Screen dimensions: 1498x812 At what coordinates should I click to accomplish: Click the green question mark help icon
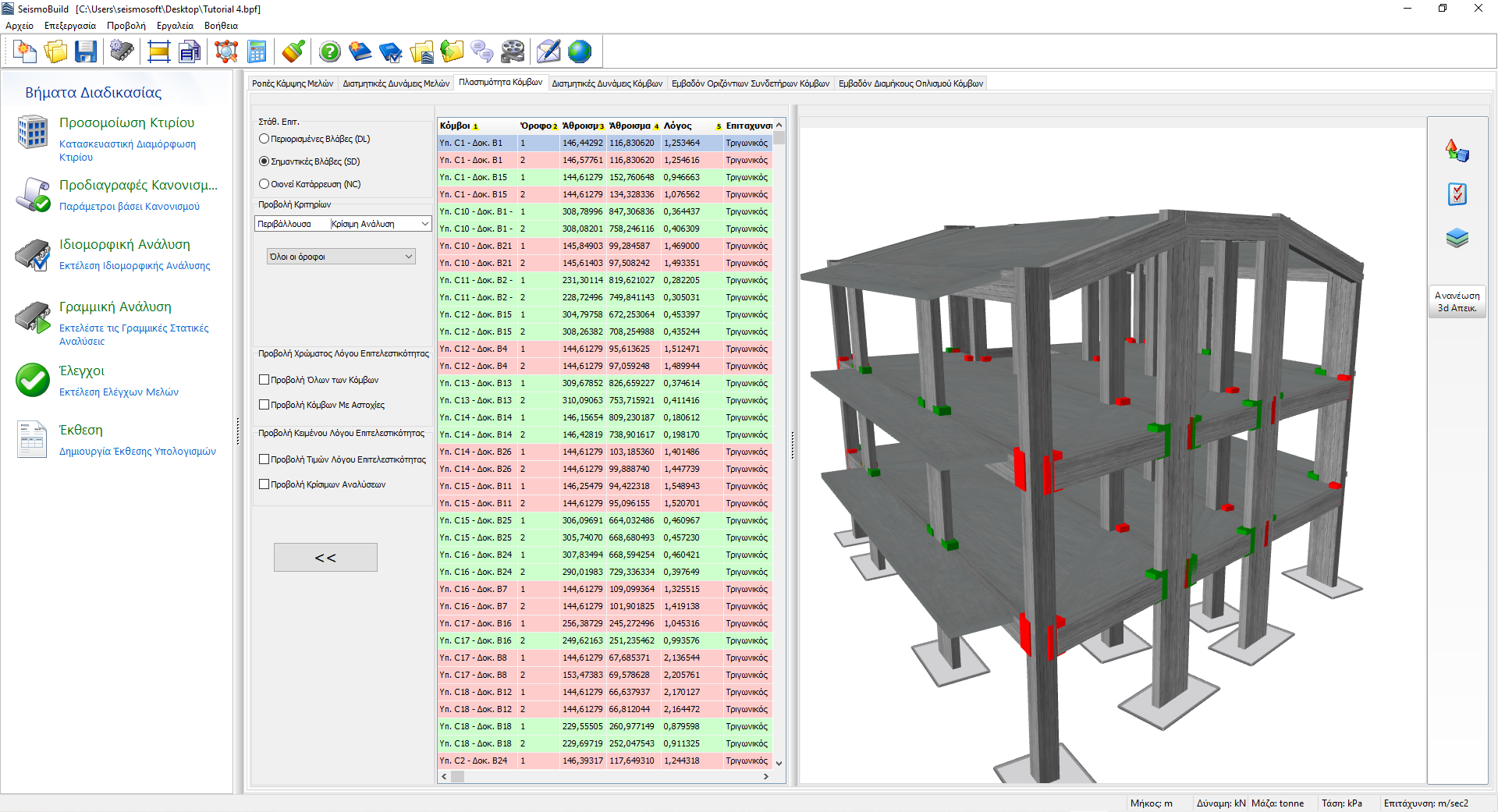tap(330, 52)
